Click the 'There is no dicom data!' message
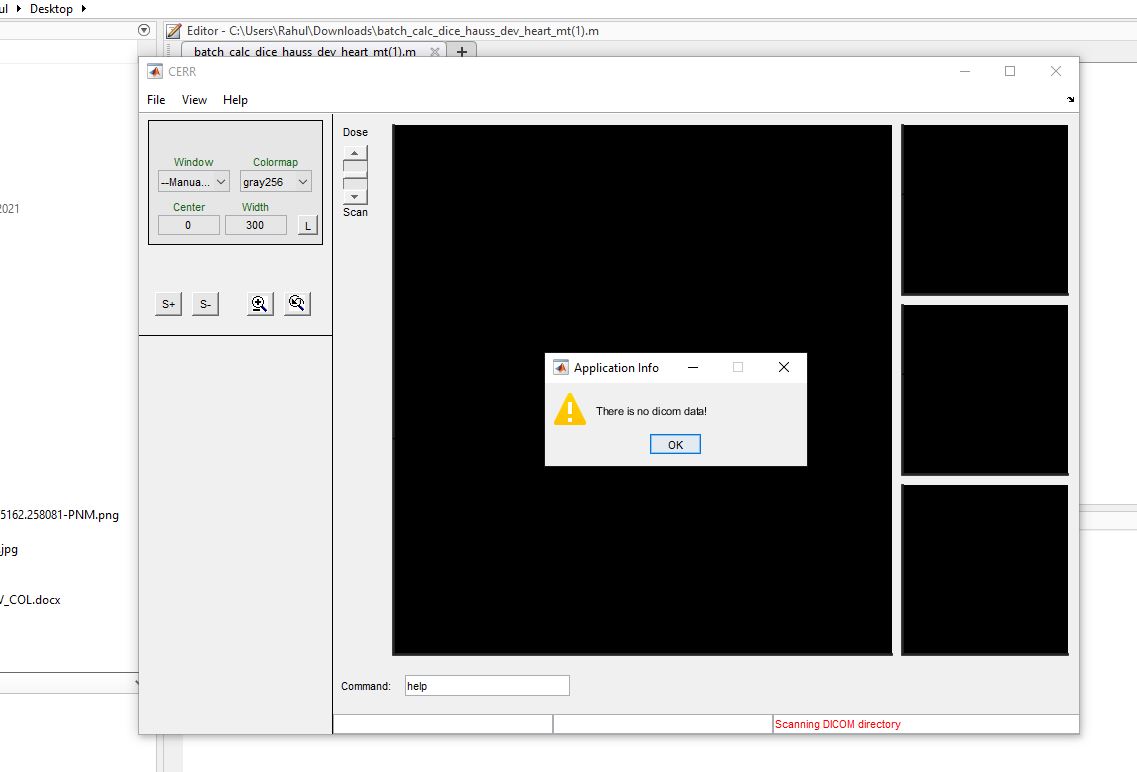1137x772 pixels. (651, 411)
